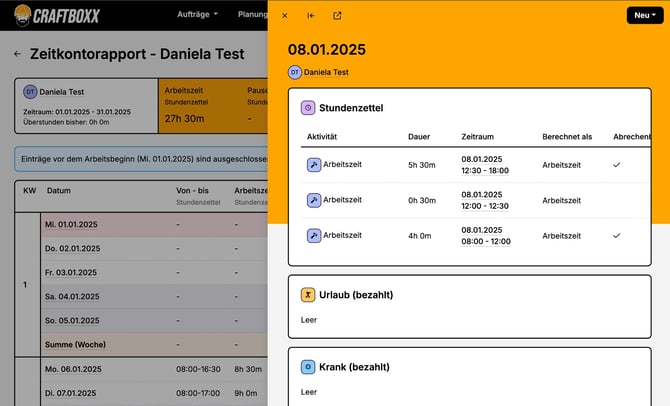Click the Krank (bezahlt) heading

(354, 367)
